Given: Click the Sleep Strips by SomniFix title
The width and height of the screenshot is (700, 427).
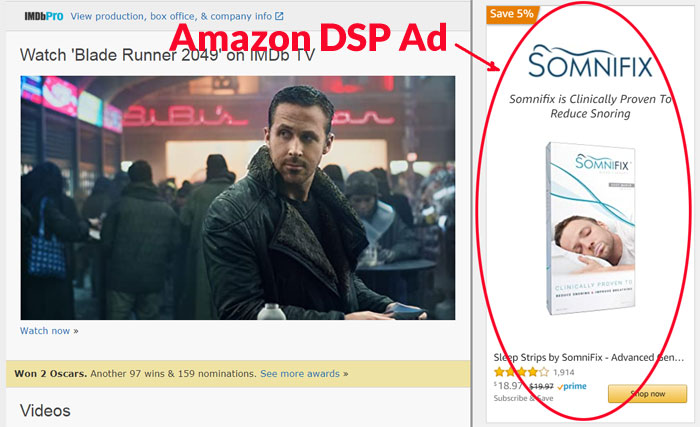Looking at the screenshot, I should pos(588,357).
